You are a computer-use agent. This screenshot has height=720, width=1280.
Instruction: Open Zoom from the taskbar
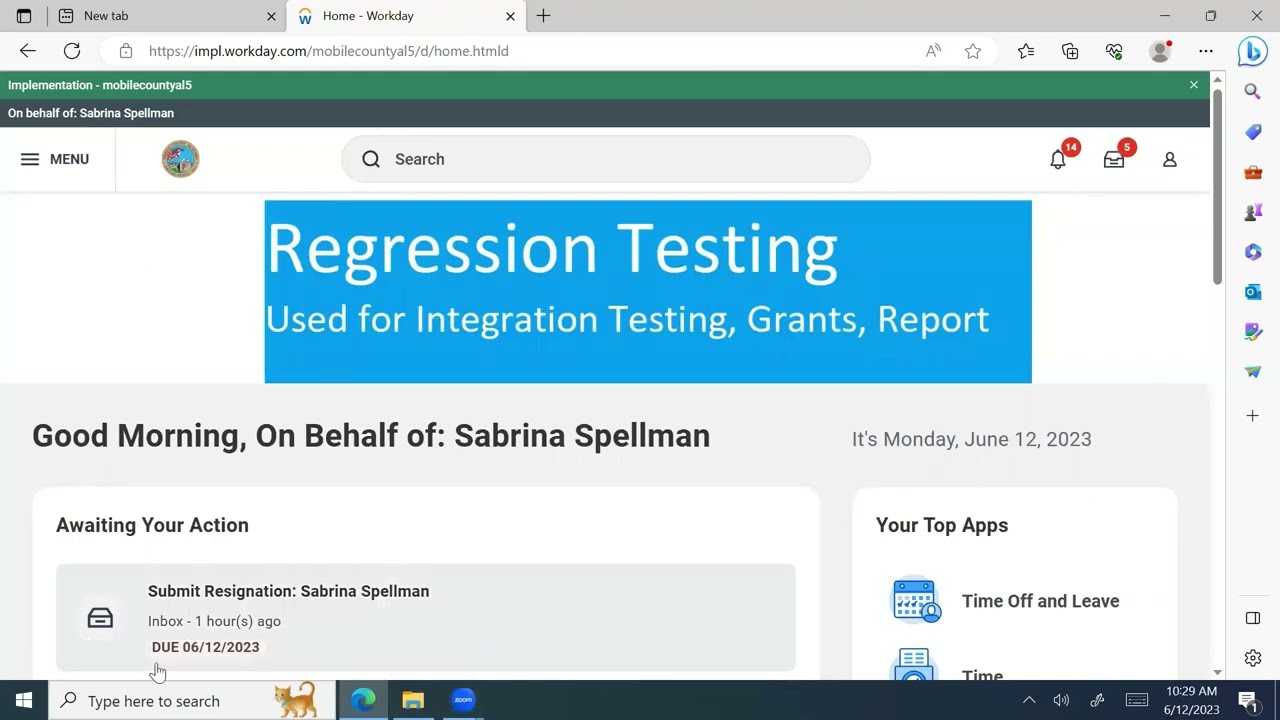coord(462,700)
